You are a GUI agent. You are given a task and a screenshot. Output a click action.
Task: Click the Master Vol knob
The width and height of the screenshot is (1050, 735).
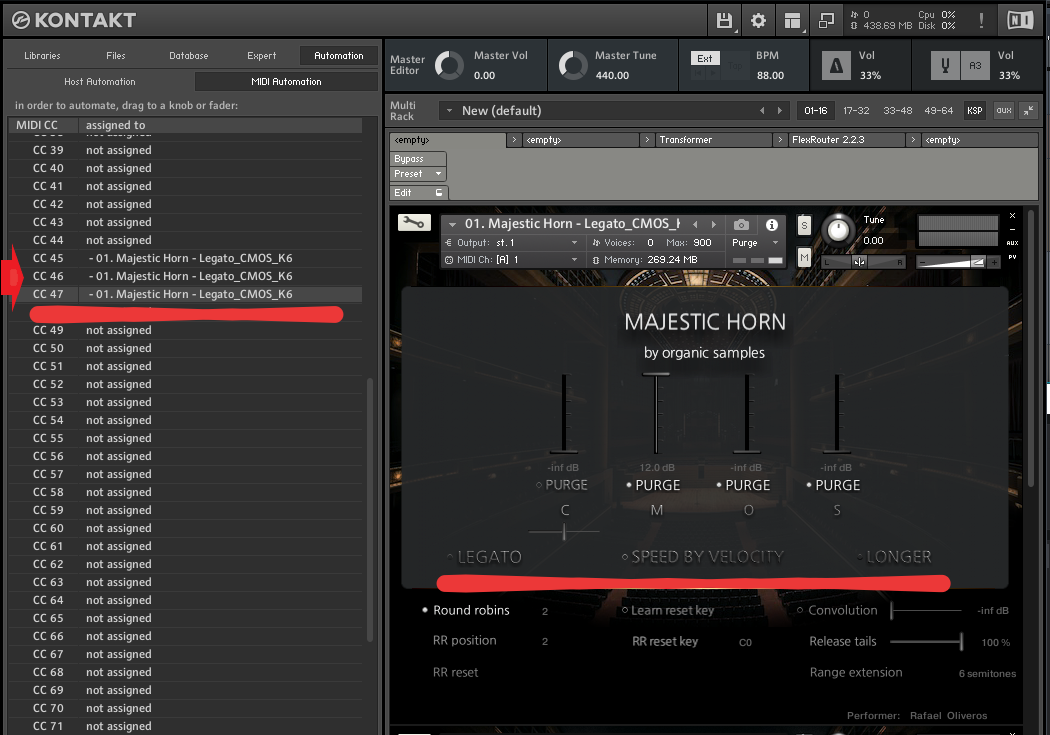(x=449, y=66)
